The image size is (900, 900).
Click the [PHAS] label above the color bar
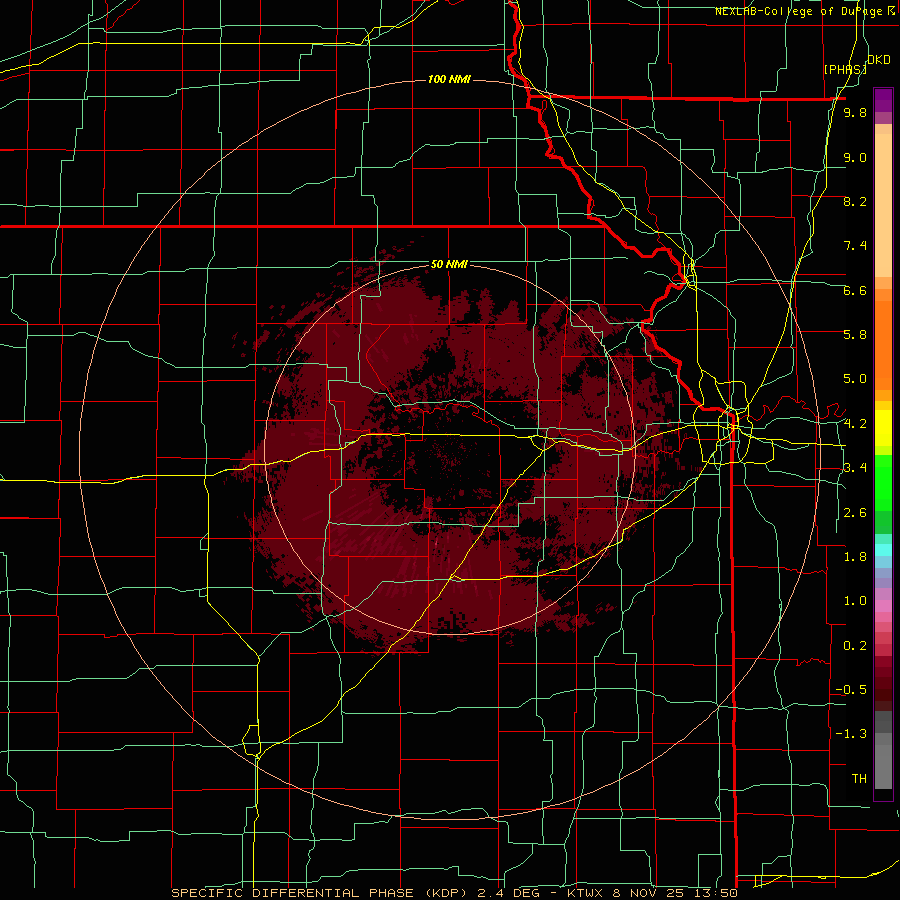point(845,69)
